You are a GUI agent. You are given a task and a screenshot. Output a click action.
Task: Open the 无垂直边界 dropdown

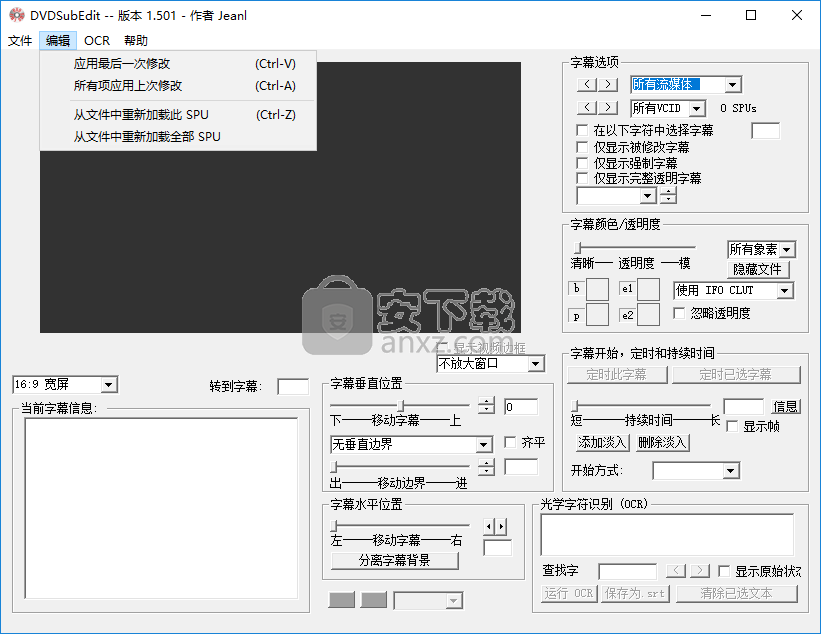483,445
